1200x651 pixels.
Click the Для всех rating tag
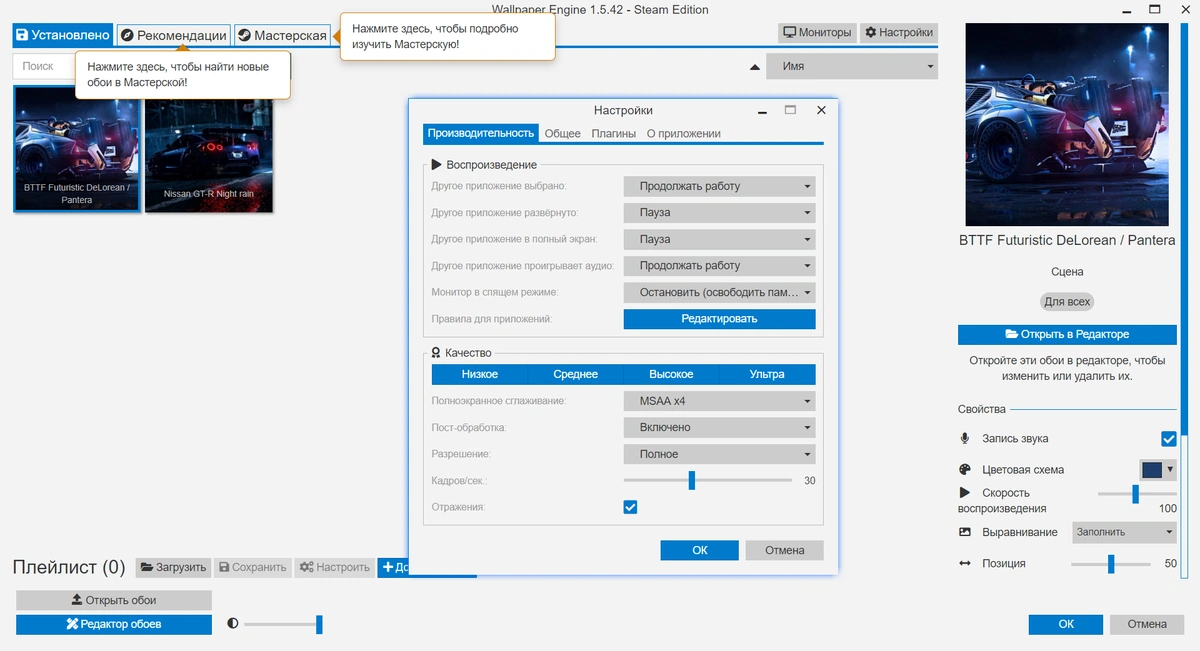pos(1067,301)
